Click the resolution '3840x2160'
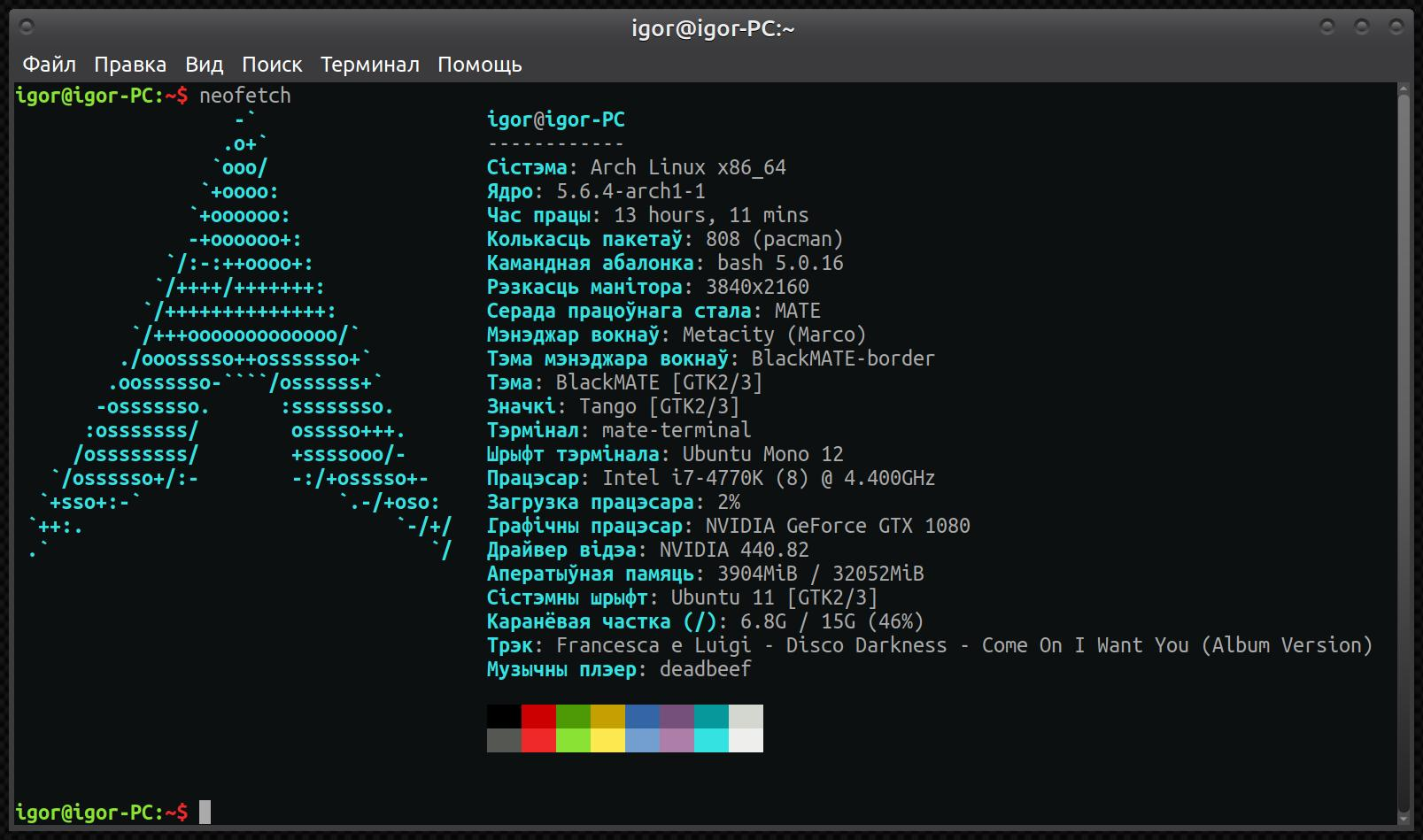Image resolution: width=1423 pixels, height=840 pixels. coord(757,287)
